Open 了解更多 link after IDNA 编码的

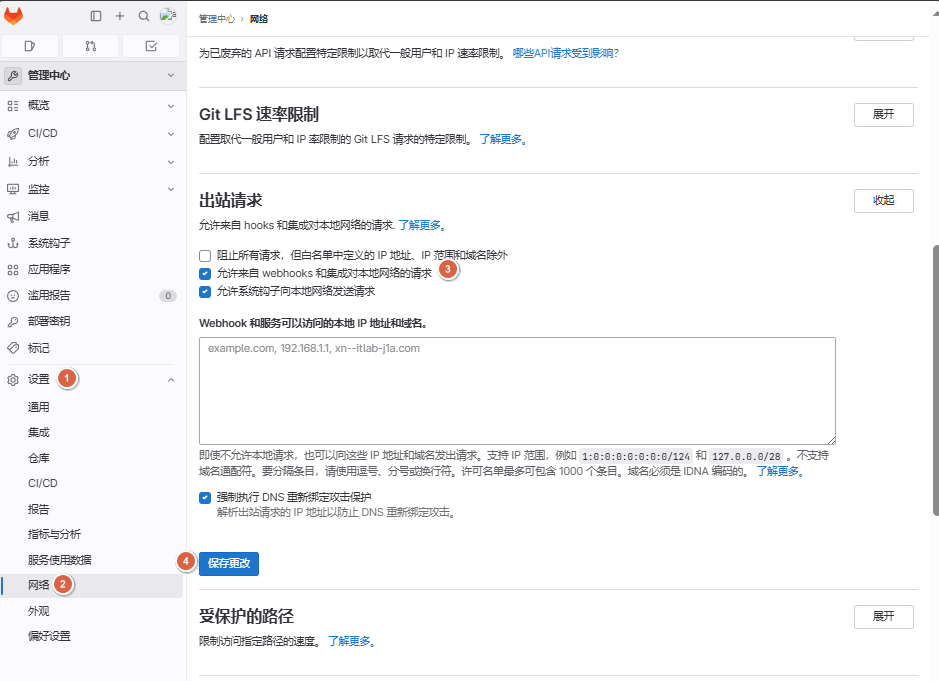[x=780, y=471]
